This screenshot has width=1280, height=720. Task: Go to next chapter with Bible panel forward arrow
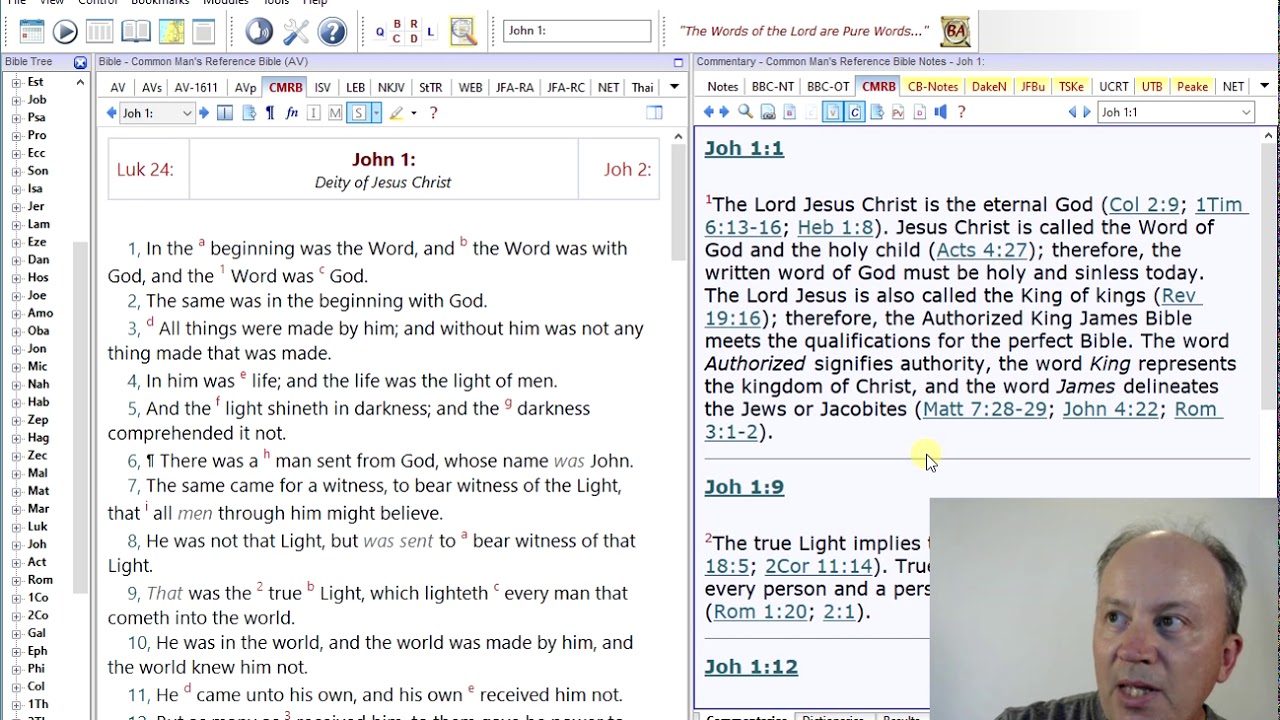[x=204, y=113]
